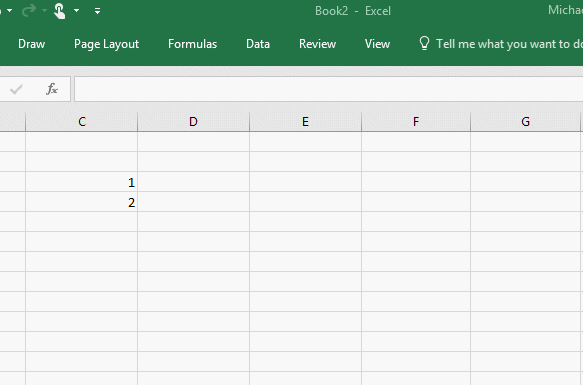This screenshot has width=583, height=385.
Task: Open the Draw ribbon tab
Action: (x=32, y=44)
